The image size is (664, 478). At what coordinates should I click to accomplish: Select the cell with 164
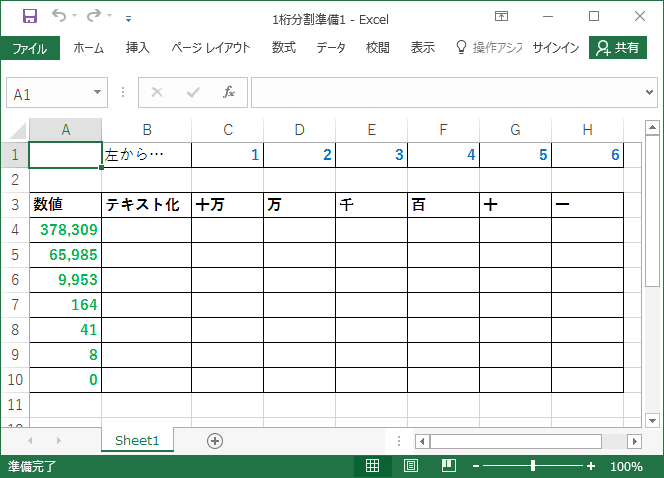point(66,305)
